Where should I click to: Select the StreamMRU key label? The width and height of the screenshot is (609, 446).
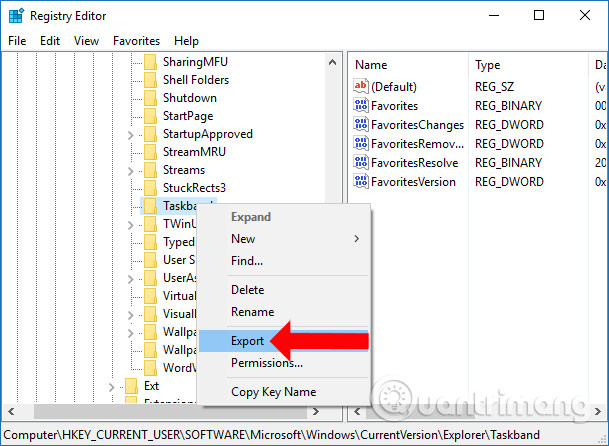[194, 152]
